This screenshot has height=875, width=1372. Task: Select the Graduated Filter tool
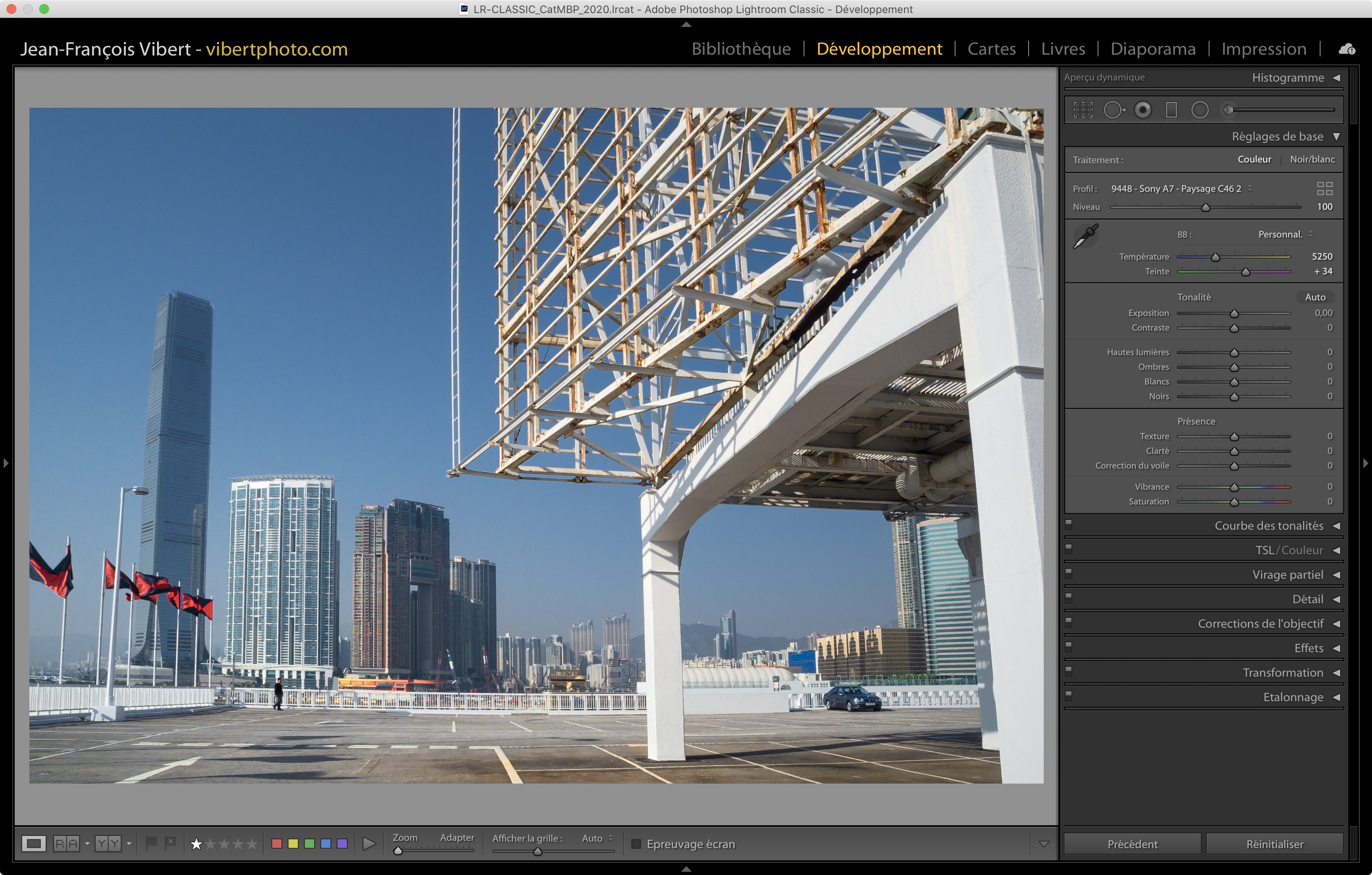coord(1172,110)
